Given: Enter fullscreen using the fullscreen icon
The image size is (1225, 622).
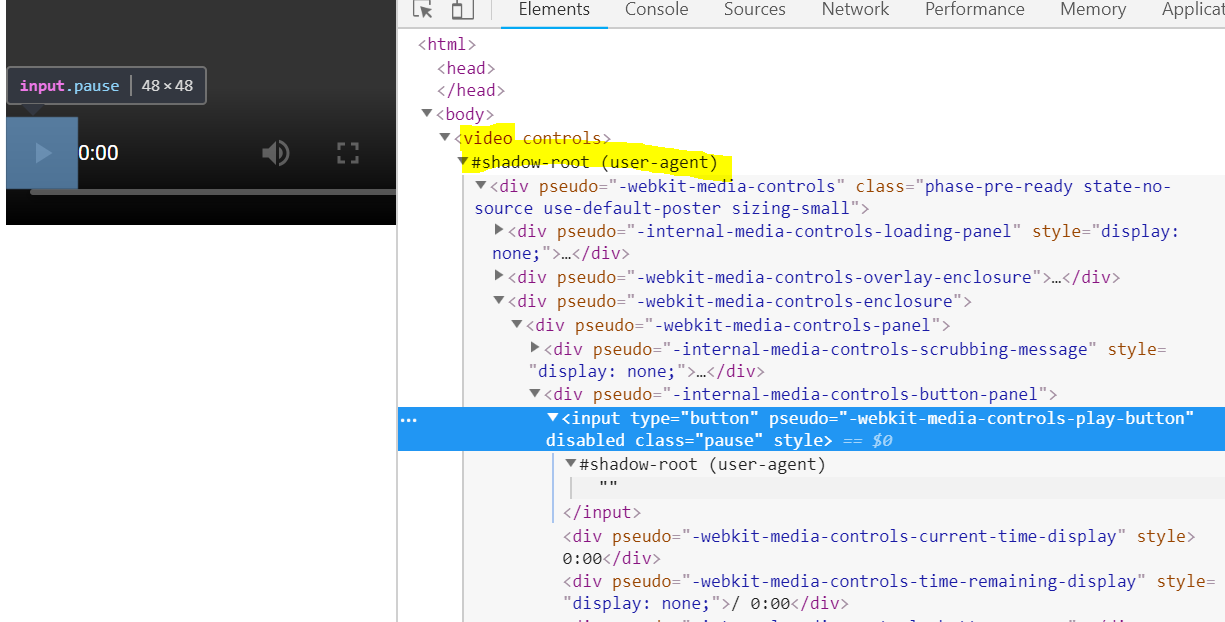Looking at the screenshot, I should [347, 152].
